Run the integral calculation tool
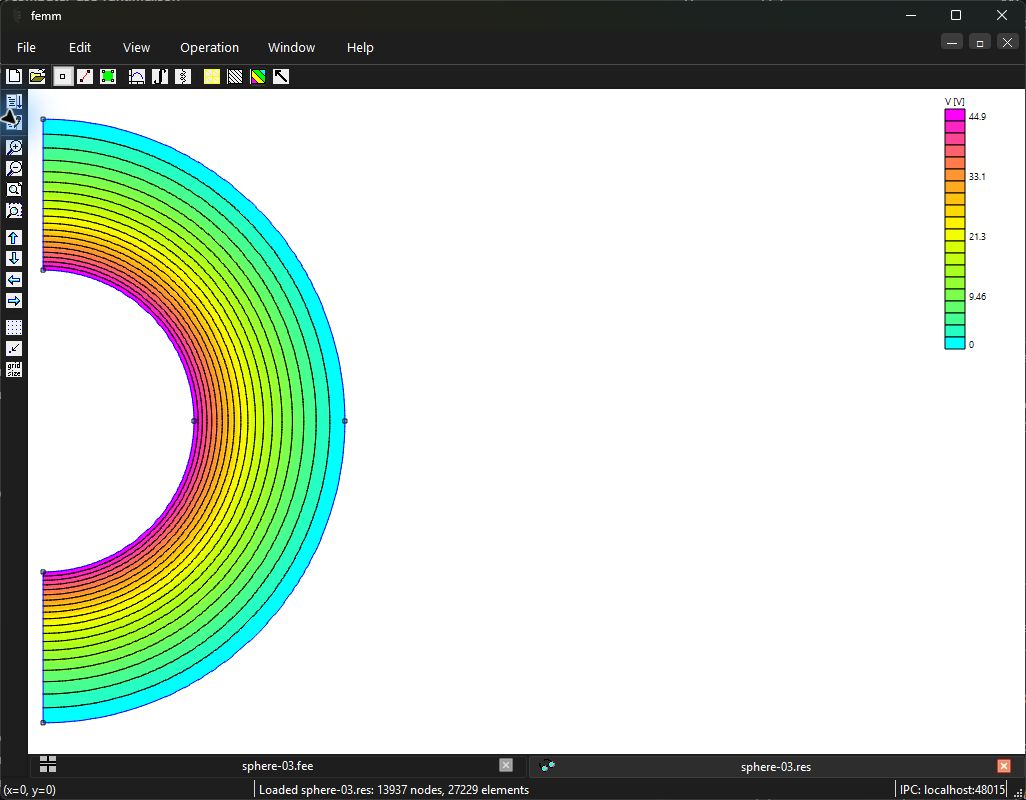This screenshot has height=800, width=1026. tap(160, 77)
